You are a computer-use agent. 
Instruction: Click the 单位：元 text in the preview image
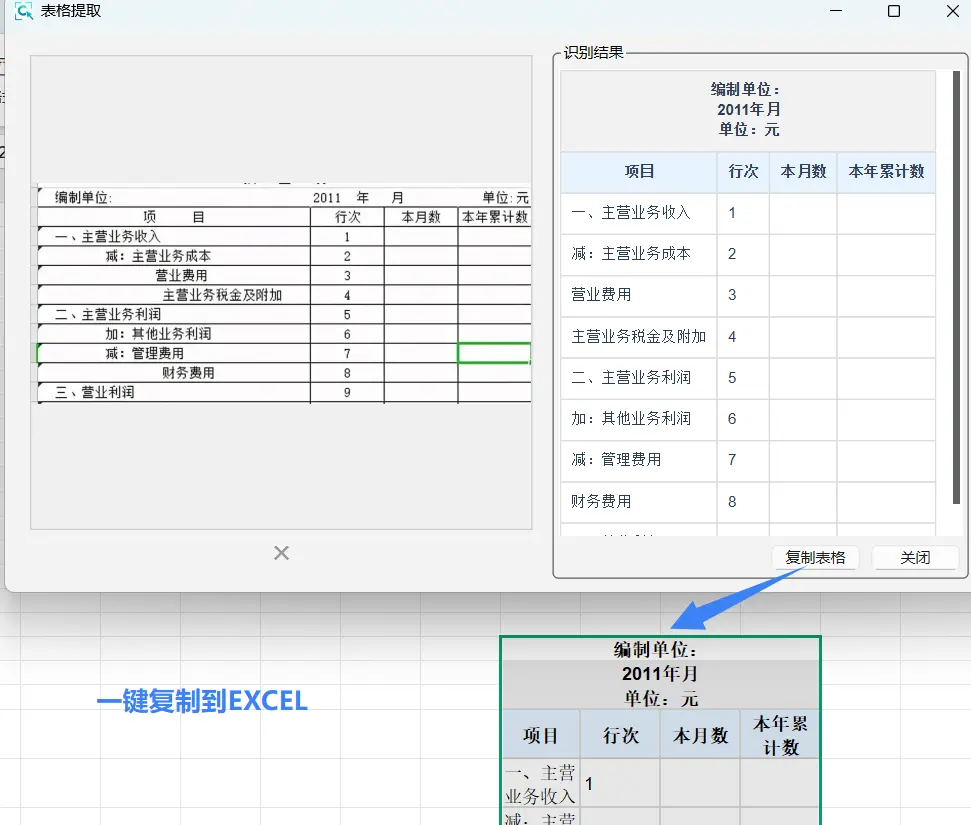503,197
